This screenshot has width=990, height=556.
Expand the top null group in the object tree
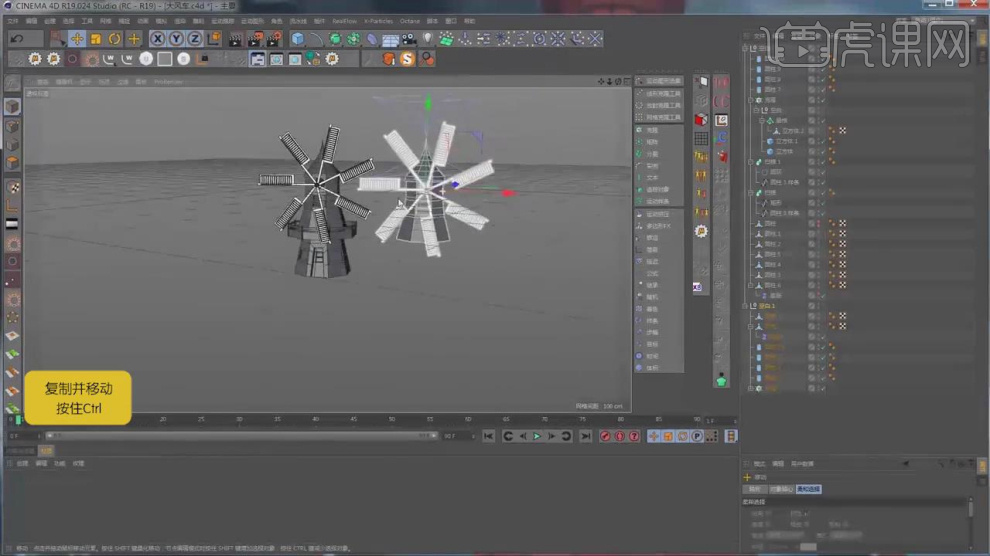click(x=747, y=47)
